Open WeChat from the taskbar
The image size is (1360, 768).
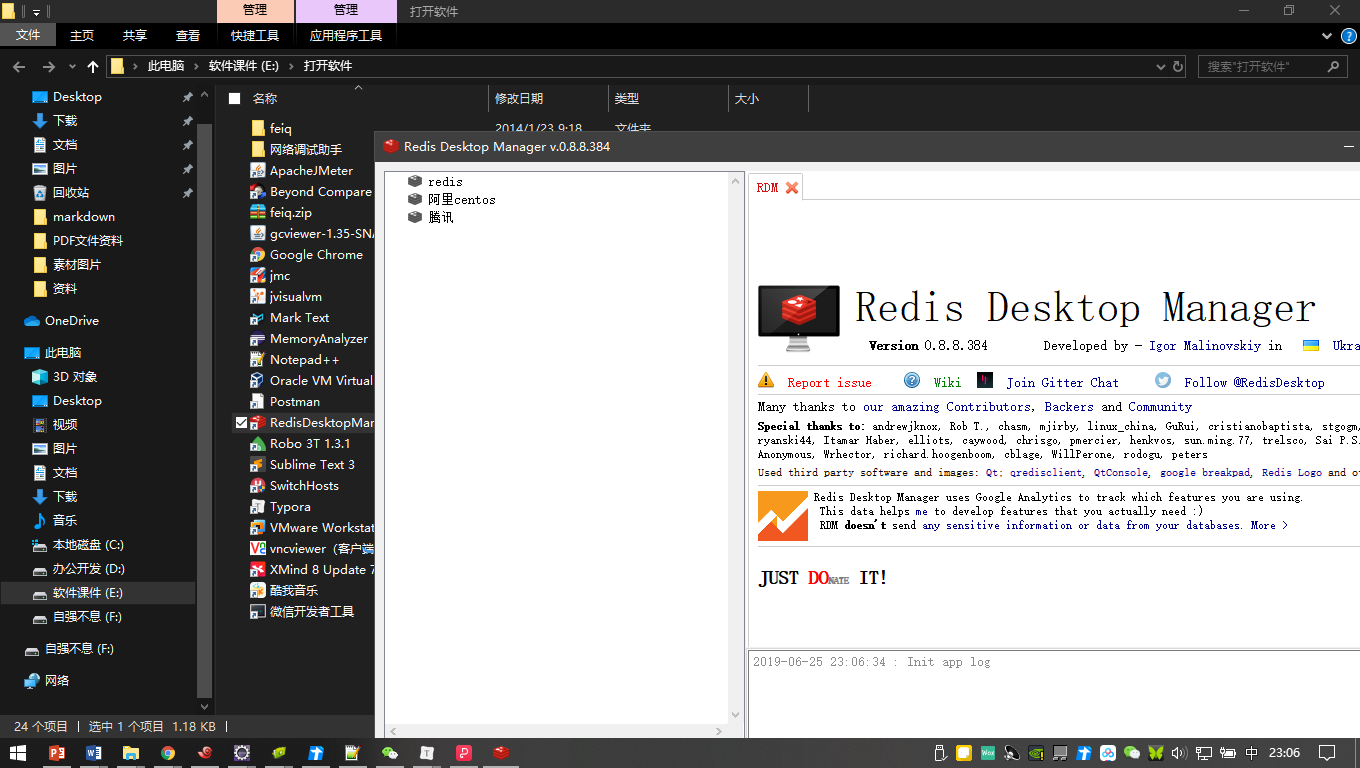[x=390, y=753]
